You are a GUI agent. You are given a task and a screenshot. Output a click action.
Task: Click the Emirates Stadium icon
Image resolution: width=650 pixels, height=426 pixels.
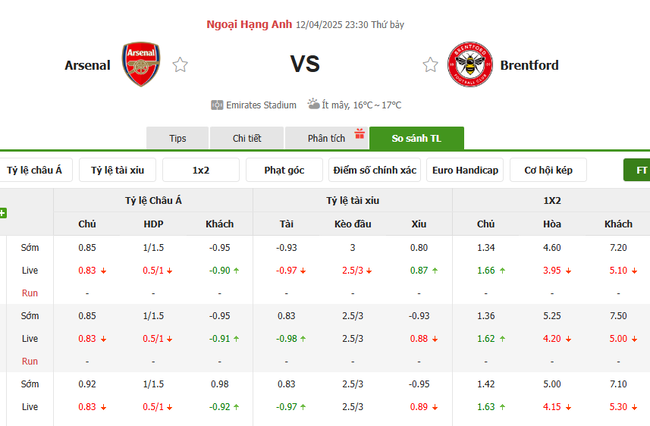click(218, 104)
